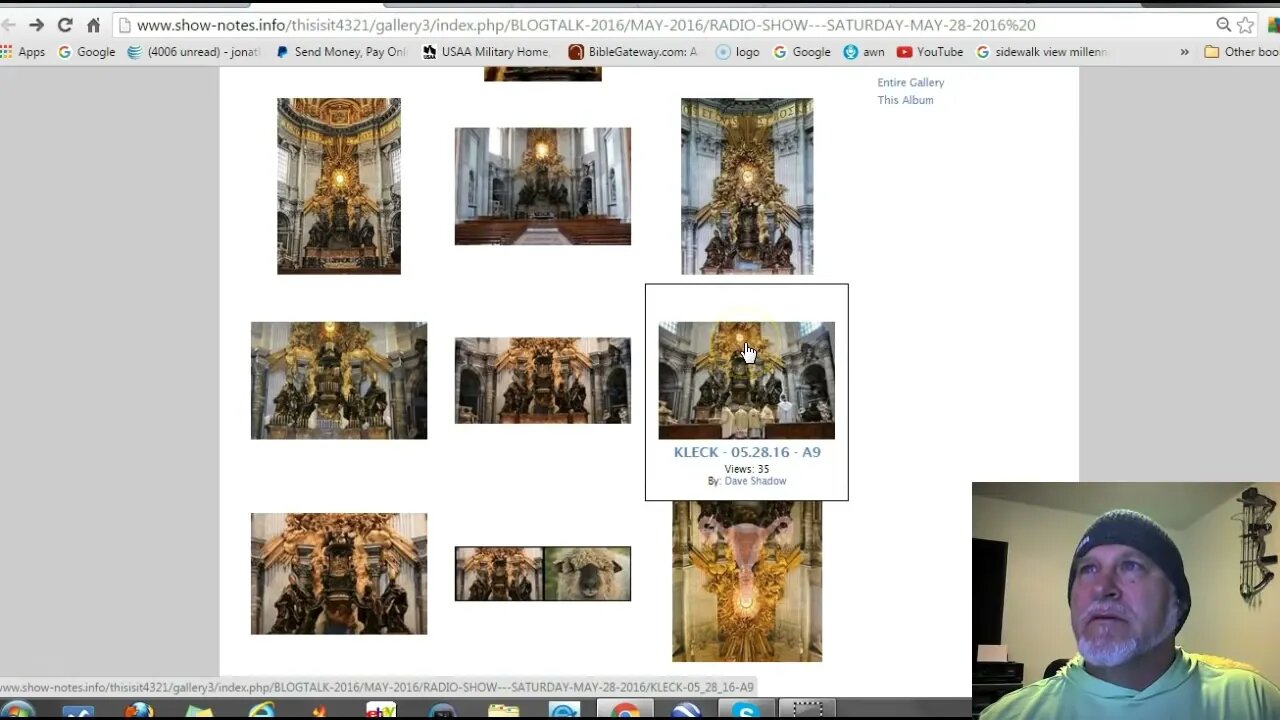This screenshot has height=720, width=1280.
Task: Open the tall blue-toned altar thumbnail, second-row right
Action: 747,186
